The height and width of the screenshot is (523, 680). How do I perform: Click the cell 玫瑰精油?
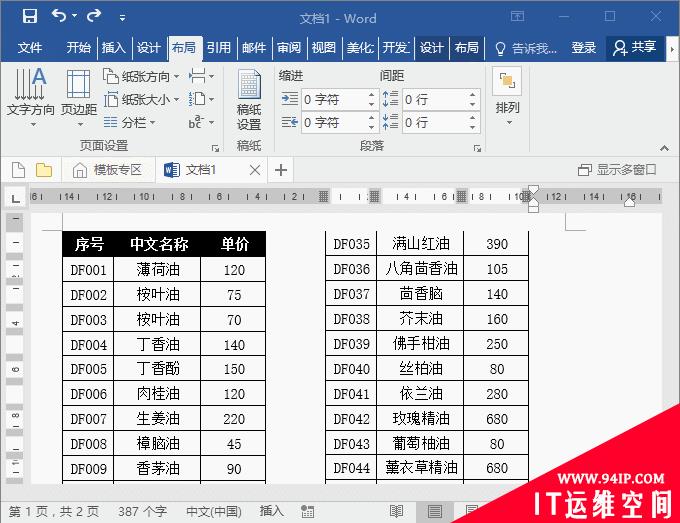click(420, 418)
